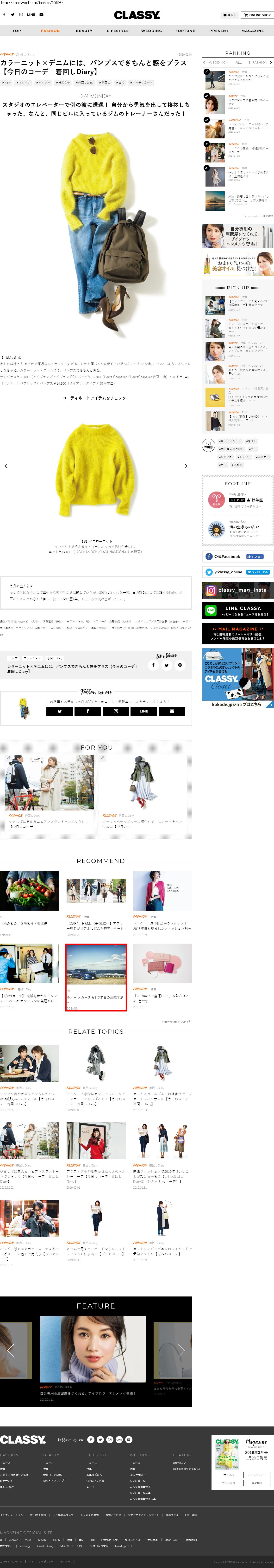This screenshot has width=274, height=1568.
Task: Show previous FEATURE slide with left arrow
Action: [10, 1350]
